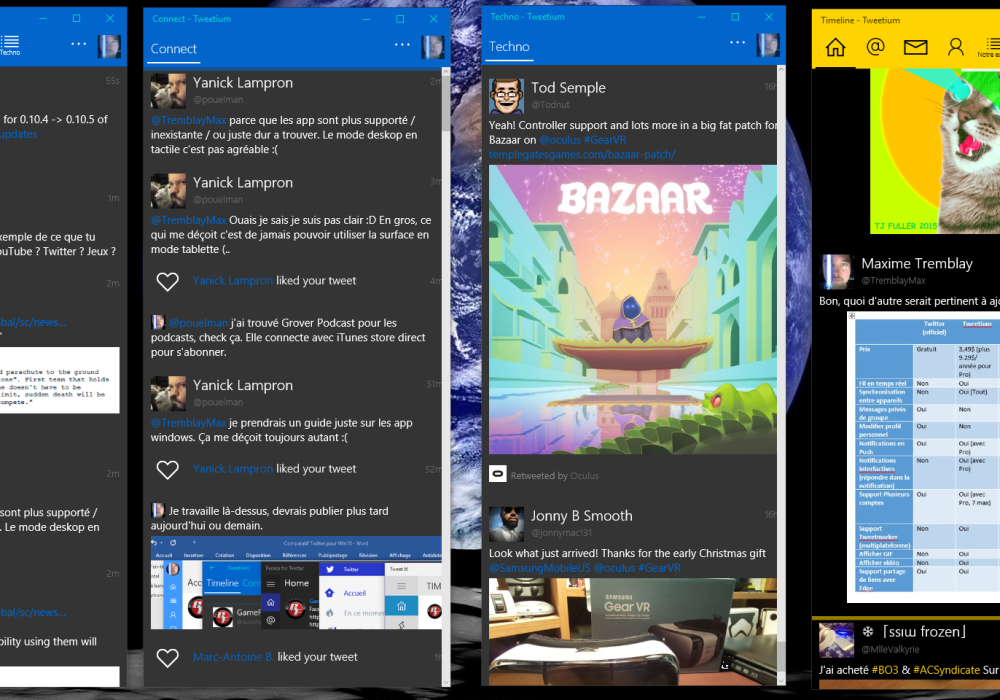Click the profile person icon in Timeline window

(955, 47)
